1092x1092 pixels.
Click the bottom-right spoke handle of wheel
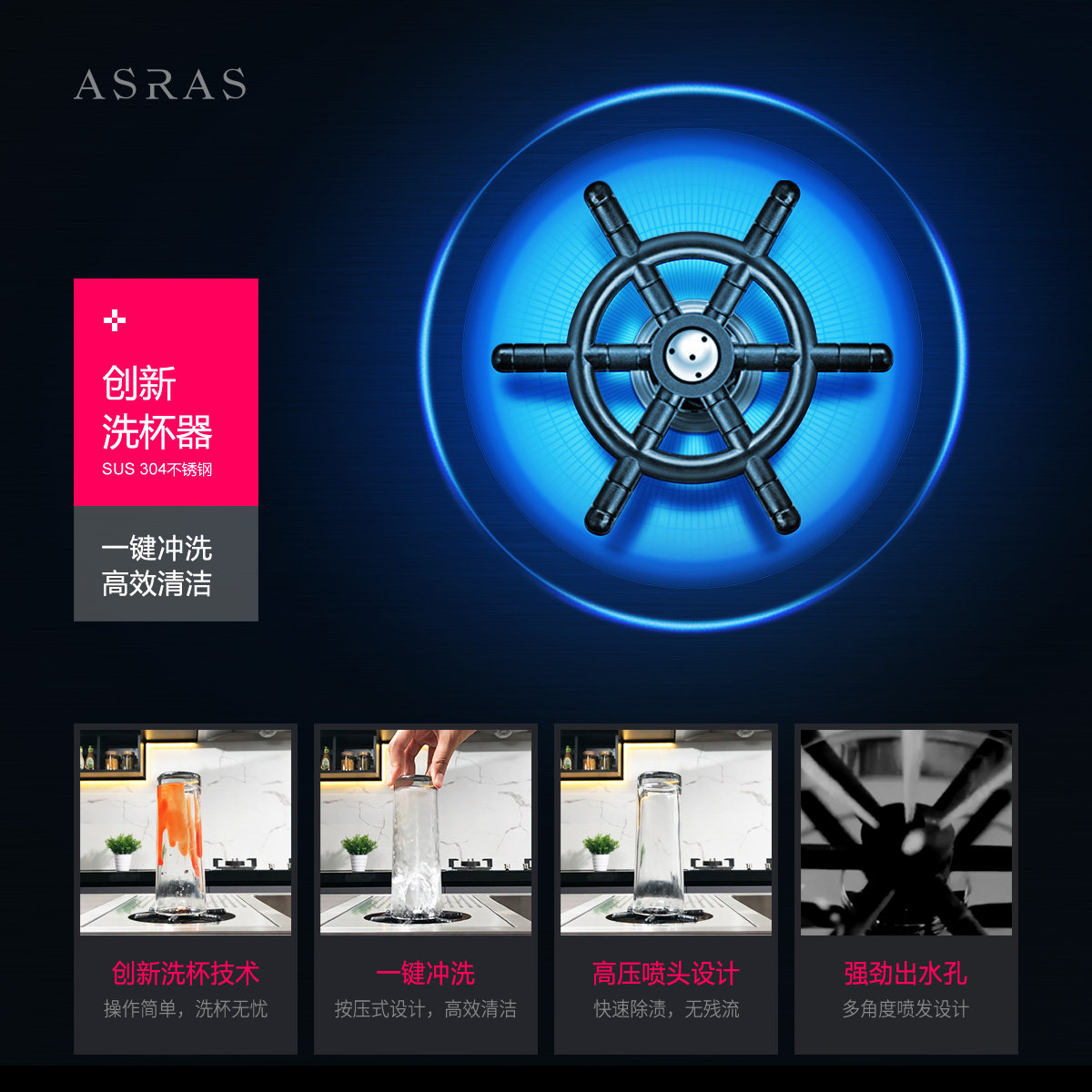[772, 494]
